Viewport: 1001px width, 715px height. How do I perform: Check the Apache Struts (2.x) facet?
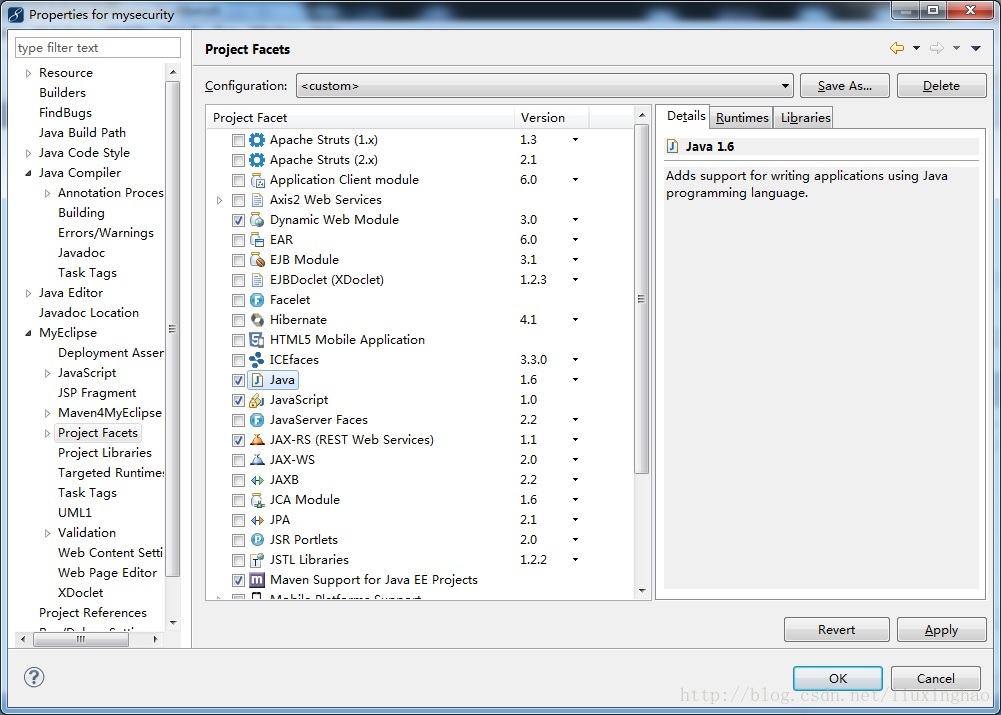pyautogui.click(x=238, y=160)
